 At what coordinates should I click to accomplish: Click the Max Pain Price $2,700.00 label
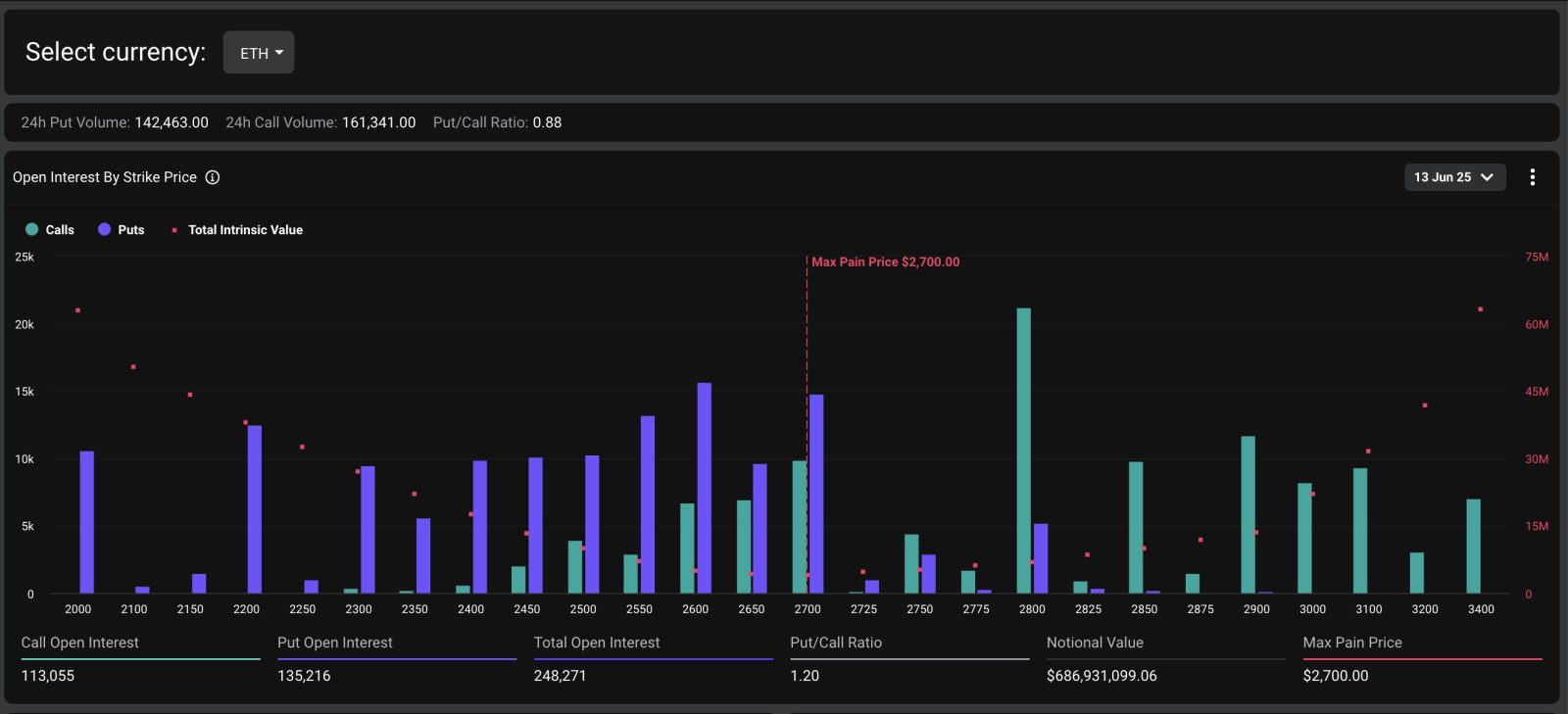(885, 262)
